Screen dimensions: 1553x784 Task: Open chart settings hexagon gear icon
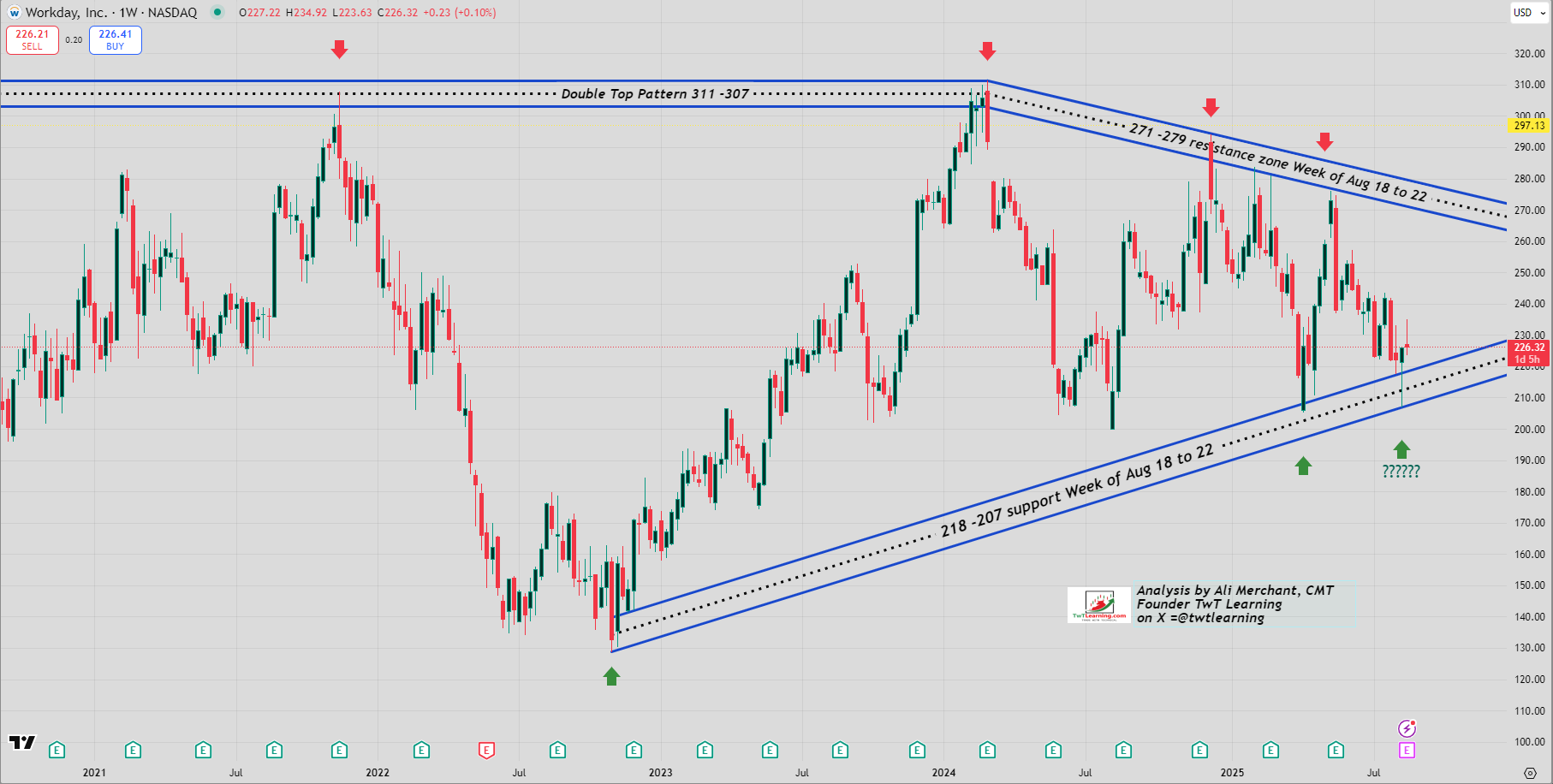coord(1530,773)
